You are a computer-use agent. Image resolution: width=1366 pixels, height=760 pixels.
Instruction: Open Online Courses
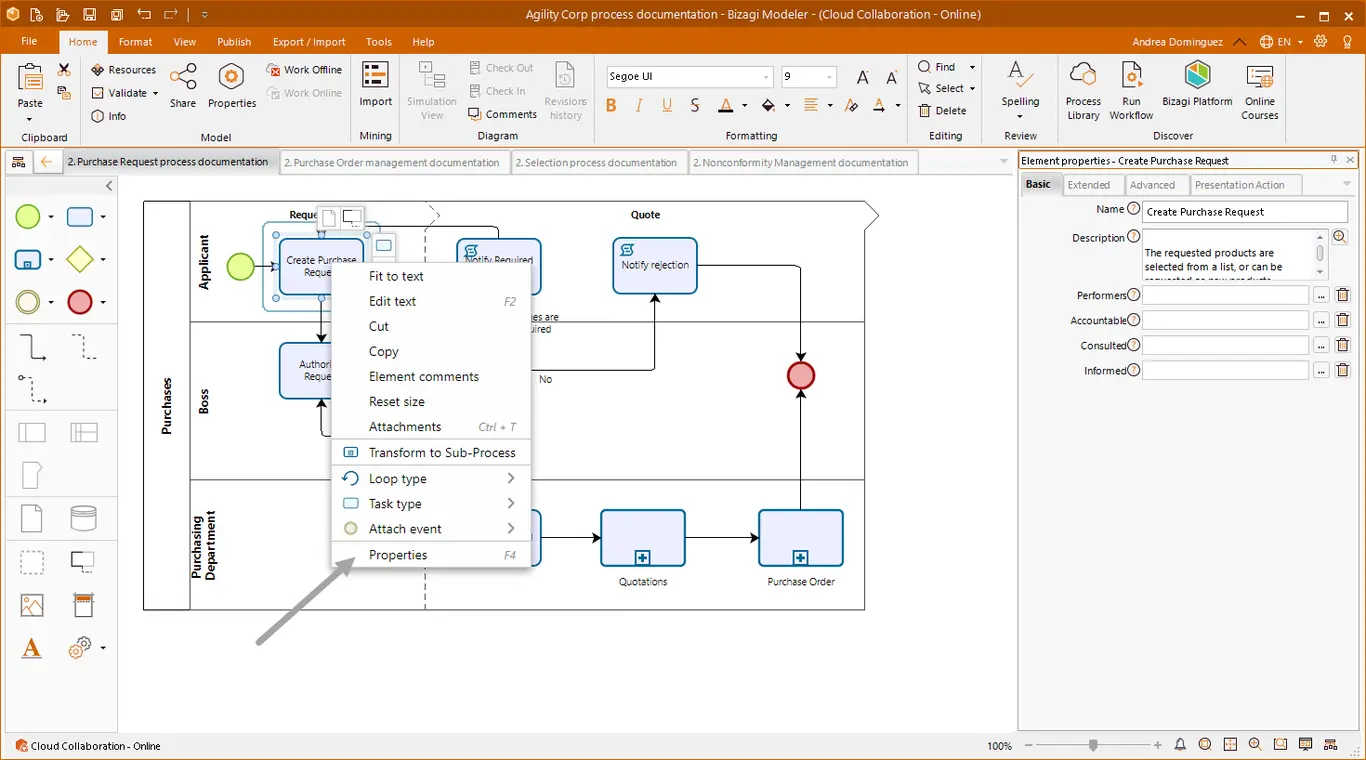[x=1260, y=91]
